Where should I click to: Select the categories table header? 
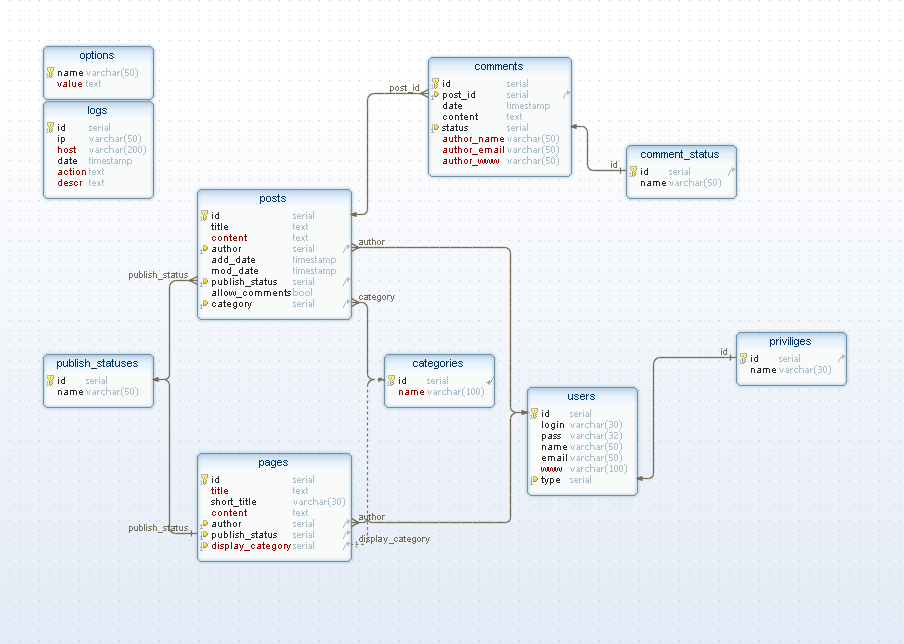[x=439, y=363]
